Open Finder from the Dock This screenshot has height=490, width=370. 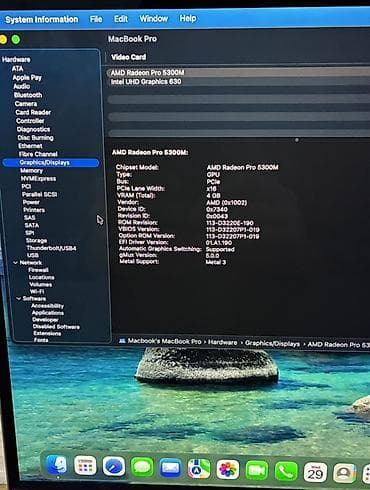pos(57,464)
